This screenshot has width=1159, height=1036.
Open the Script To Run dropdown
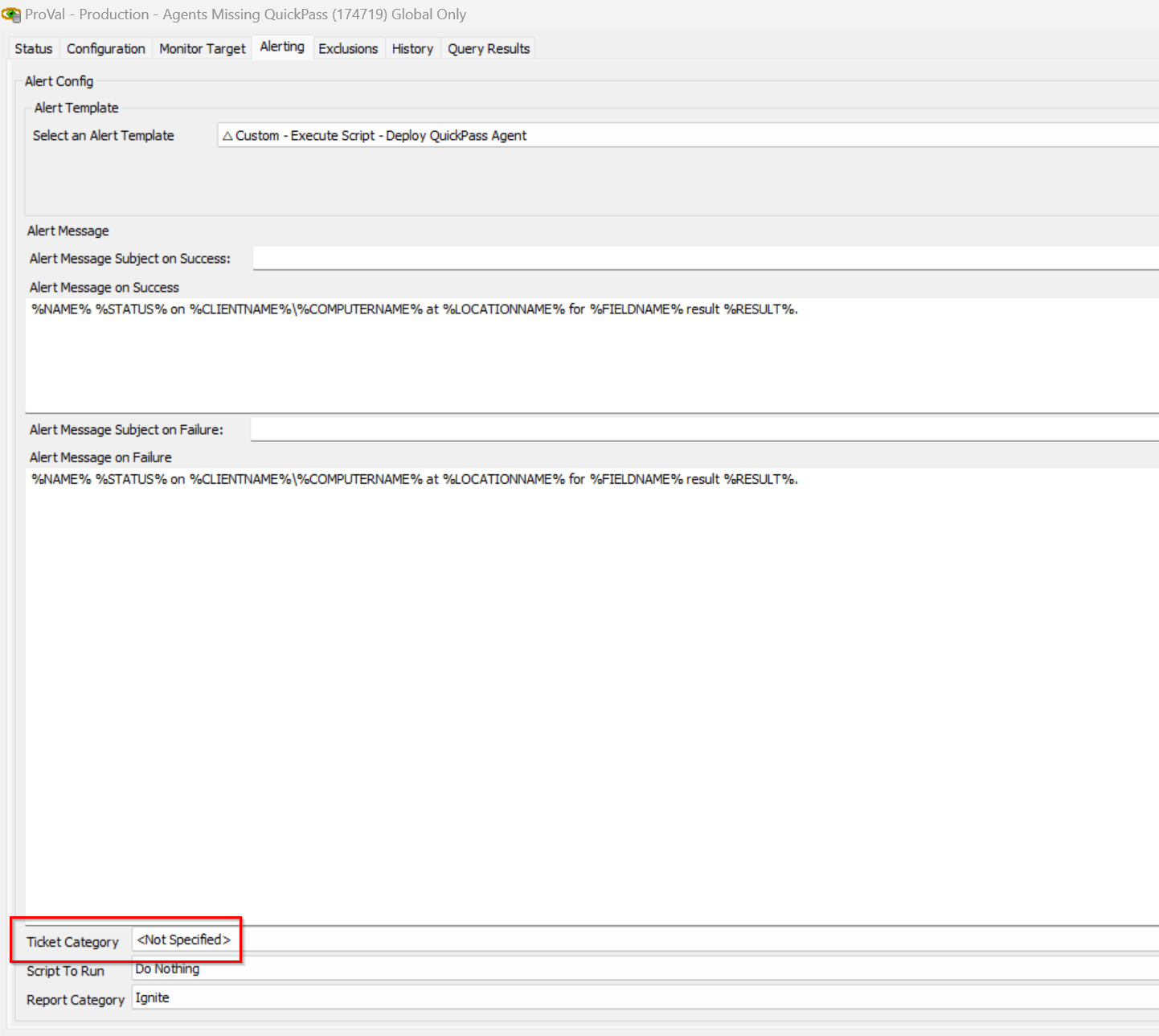[x=643, y=969]
